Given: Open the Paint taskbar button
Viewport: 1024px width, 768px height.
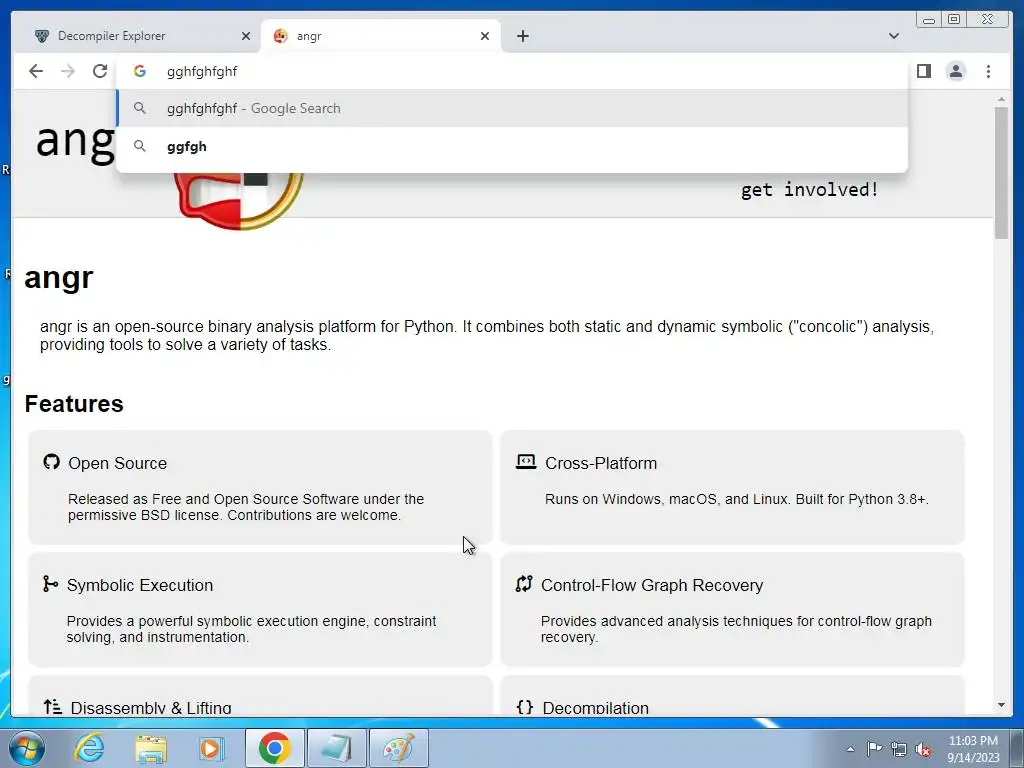Looking at the screenshot, I should [x=399, y=748].
